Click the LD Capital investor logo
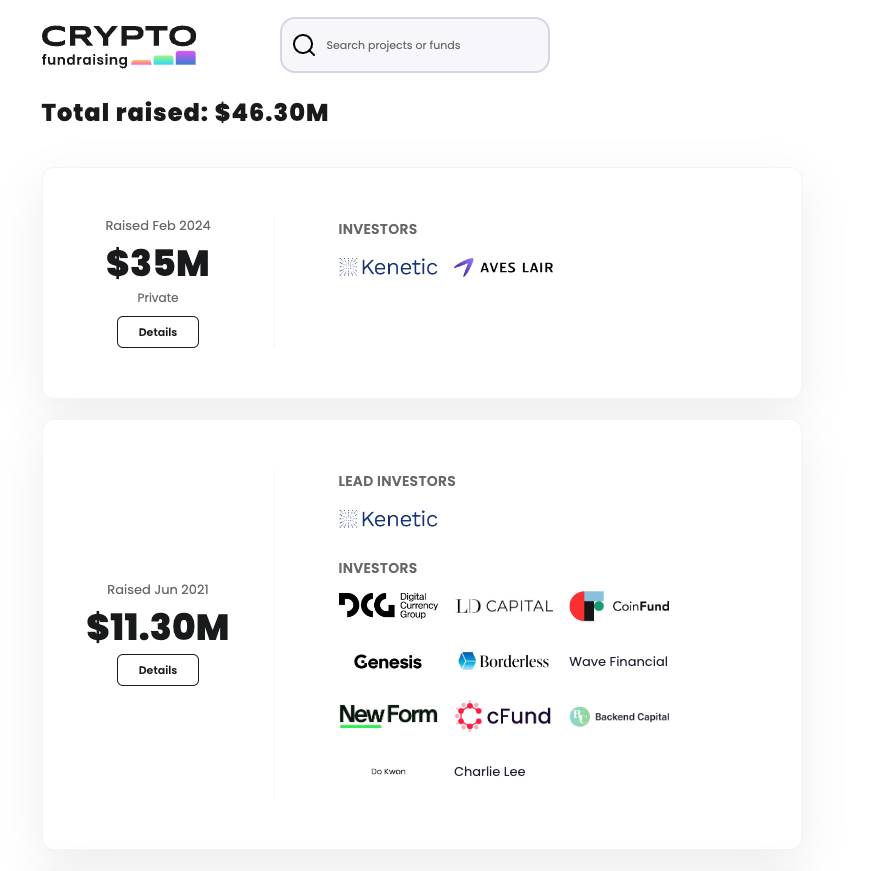Viewport: 875px width, 871px height. click(x=504, y=606)
